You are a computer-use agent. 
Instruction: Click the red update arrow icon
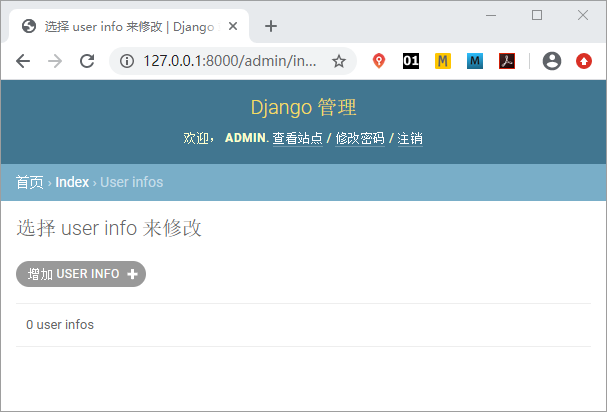click(584, 61)
